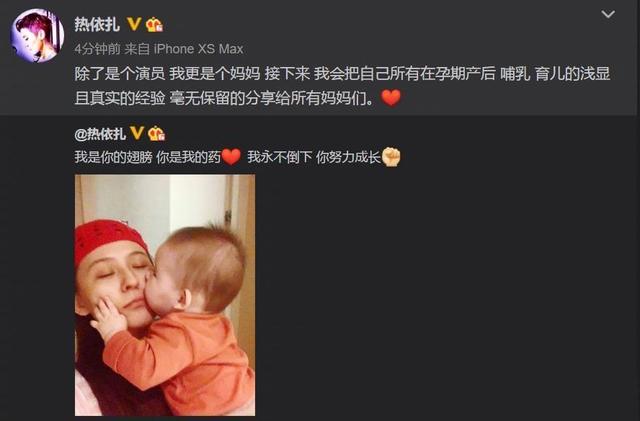Open the @热依扎 mention in the repost
Image resolution: width=640 pixels, height=421 pixels.
[100, 134]
